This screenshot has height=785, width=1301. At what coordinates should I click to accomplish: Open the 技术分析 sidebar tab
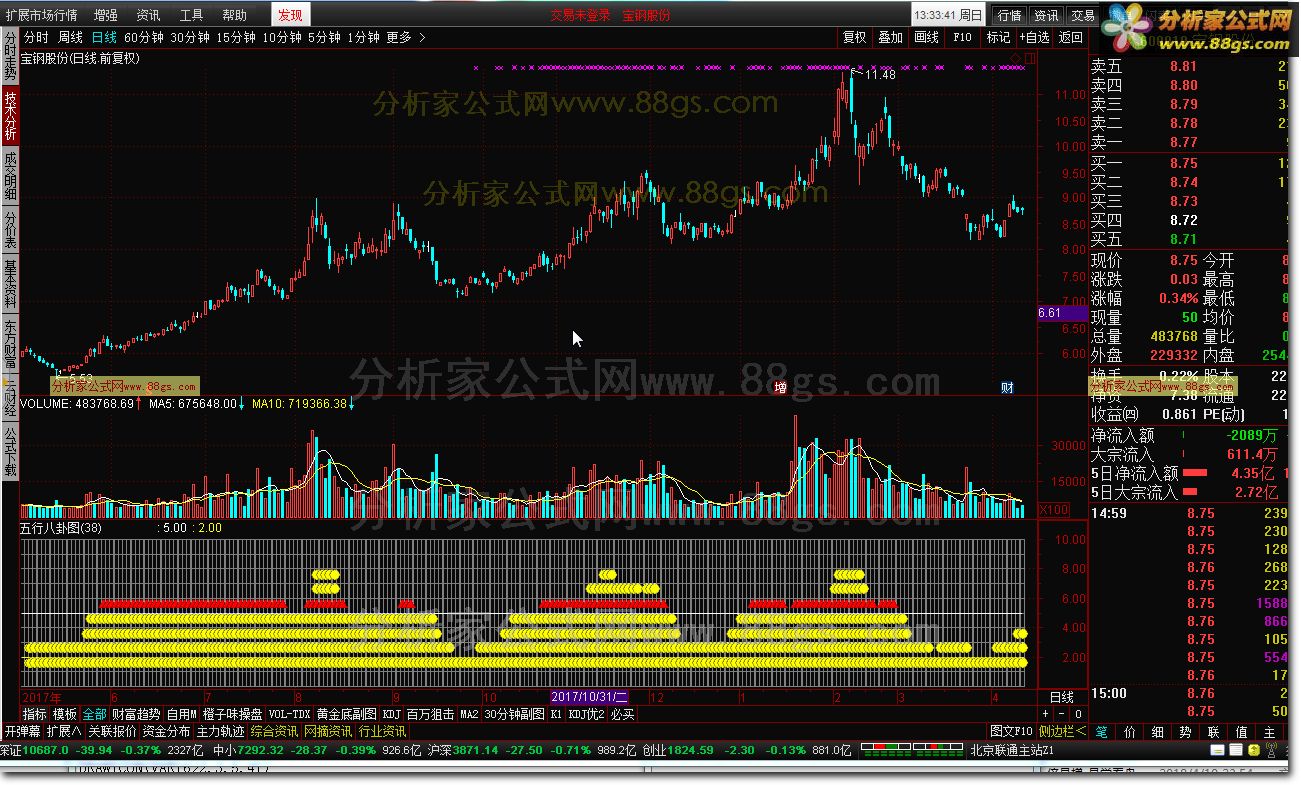click(10, 115)
